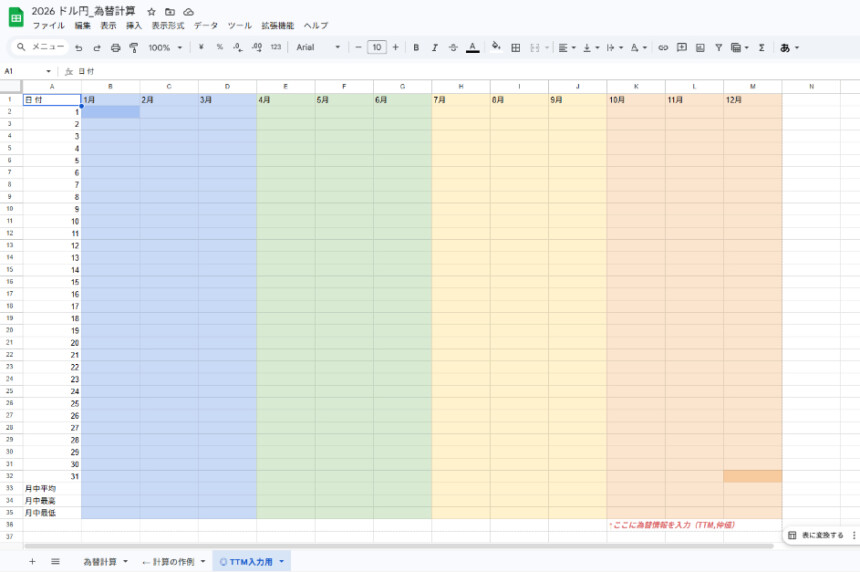Toggle strikethrough formatting

(453, 47)
